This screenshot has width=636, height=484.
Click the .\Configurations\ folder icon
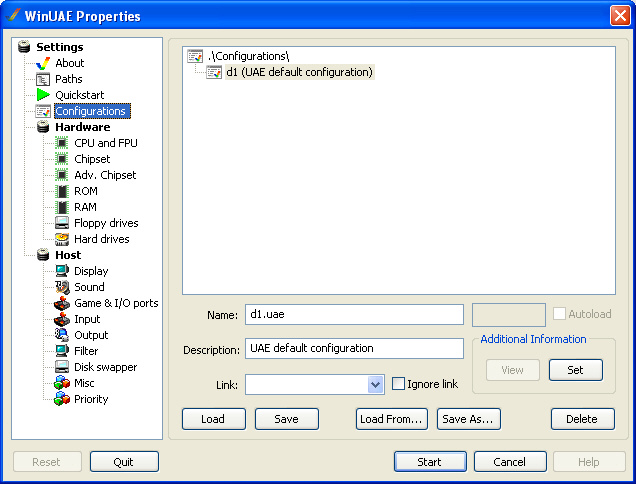195,56
